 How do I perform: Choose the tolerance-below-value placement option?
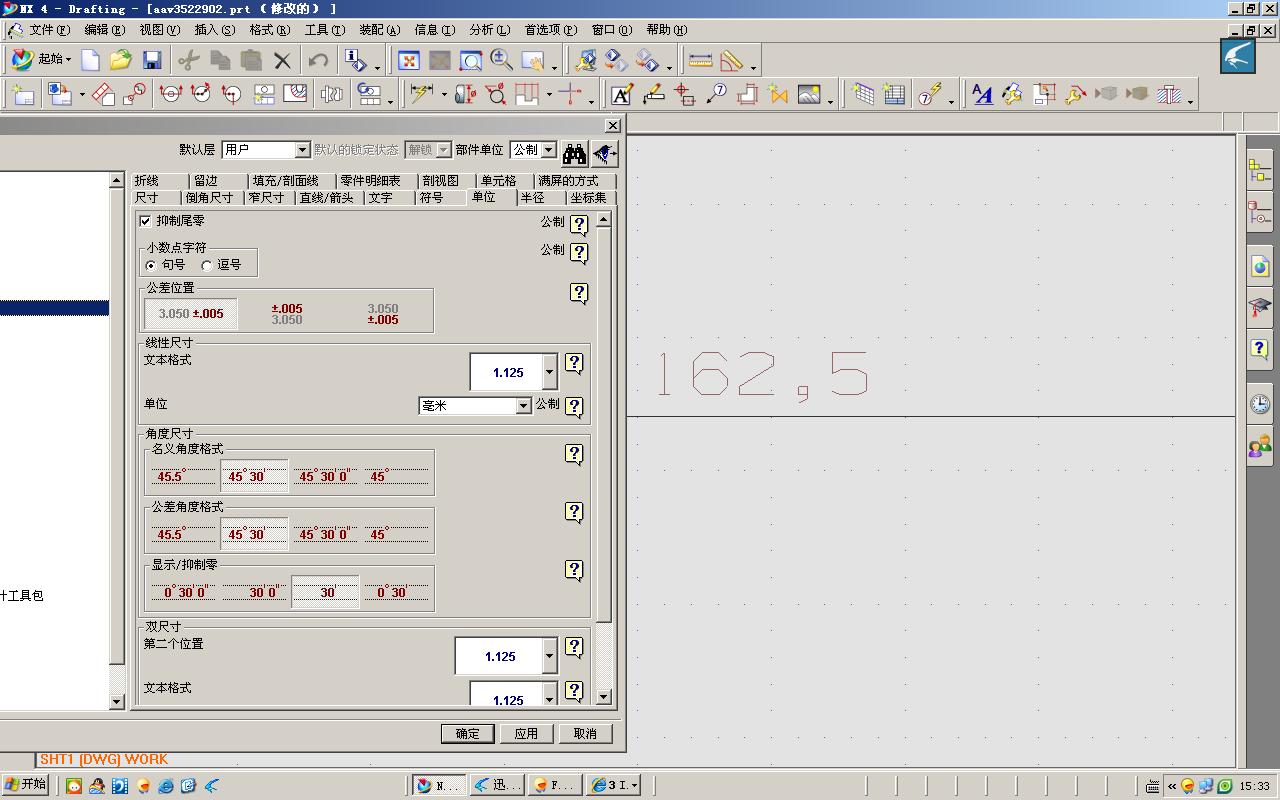(383, 314)
